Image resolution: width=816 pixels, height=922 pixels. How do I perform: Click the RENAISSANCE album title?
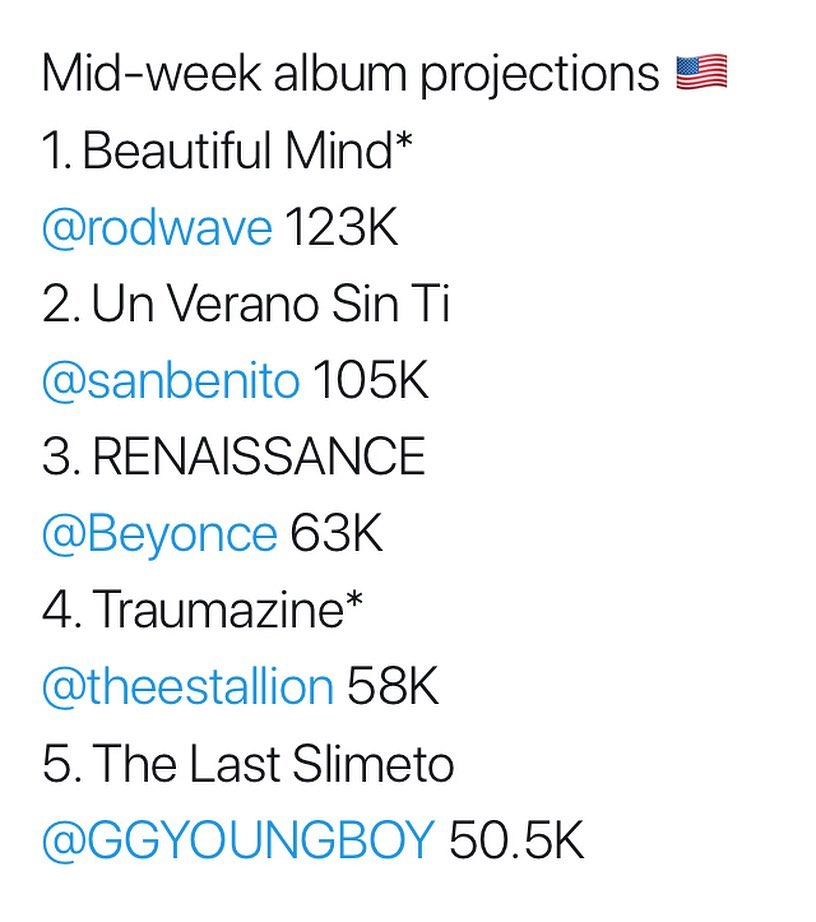[259, 457]
